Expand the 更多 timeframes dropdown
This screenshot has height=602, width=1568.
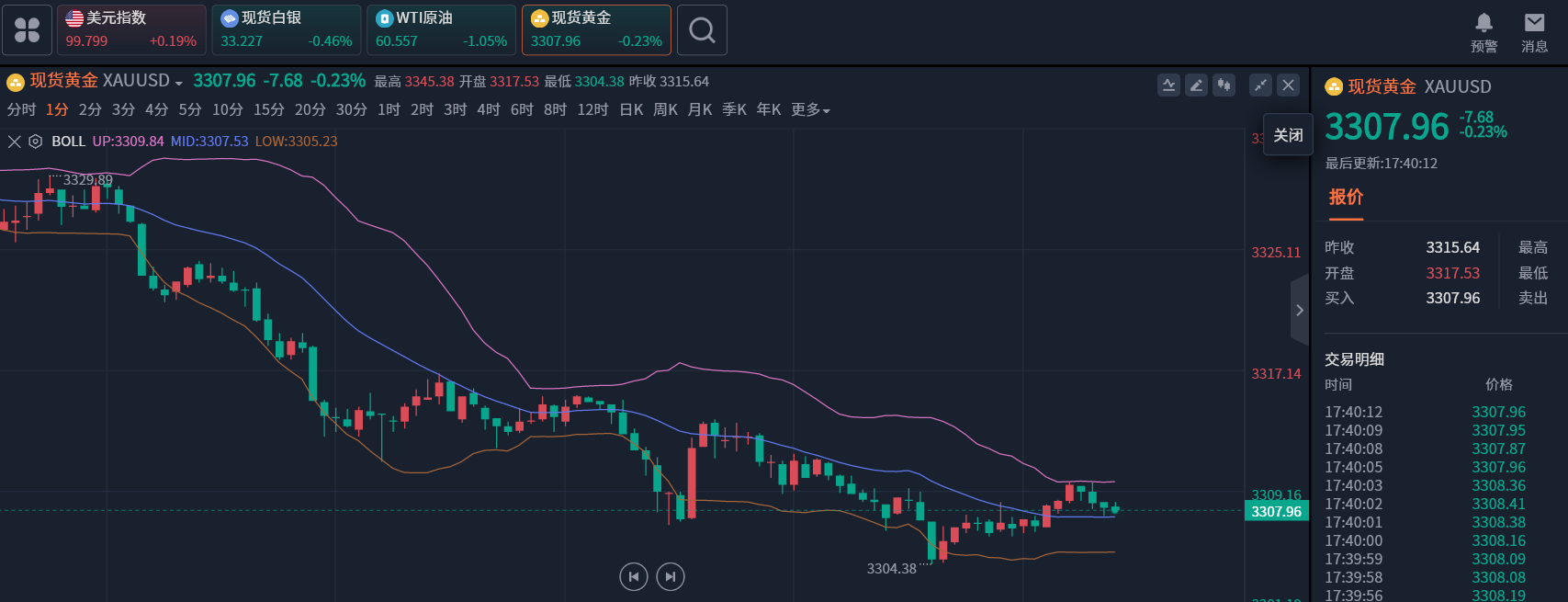(x=810, y=109)
